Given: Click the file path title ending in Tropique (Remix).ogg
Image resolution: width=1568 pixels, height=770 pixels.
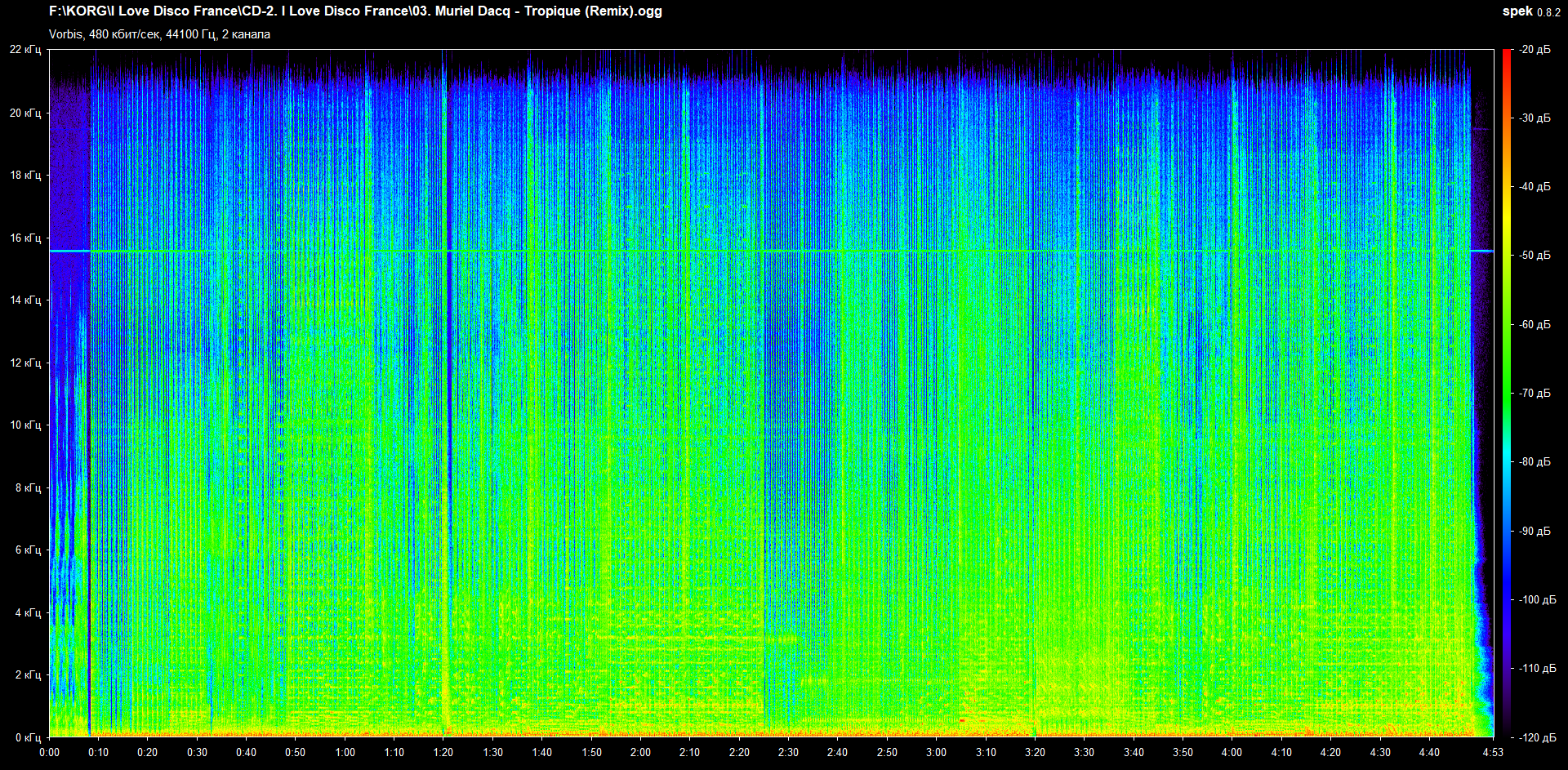Looking at the screenshot, I should click(355, 11).
